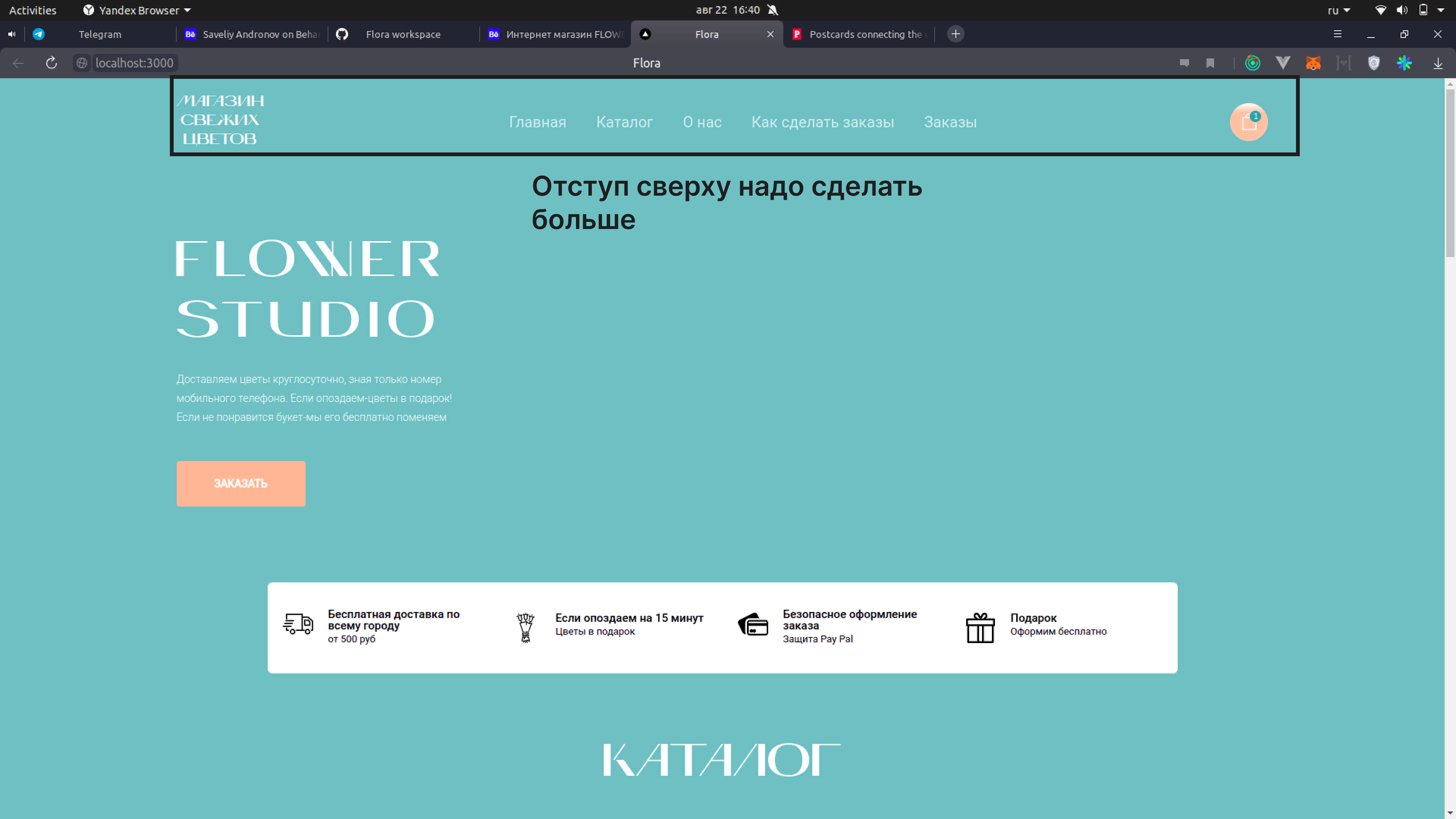
Task: Open the shopping cart icon
Action: coord(1249,122)
